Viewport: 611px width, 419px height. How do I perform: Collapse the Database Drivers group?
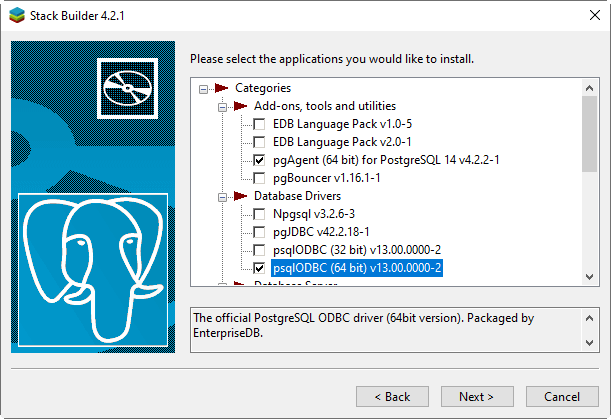coord(221,196)
